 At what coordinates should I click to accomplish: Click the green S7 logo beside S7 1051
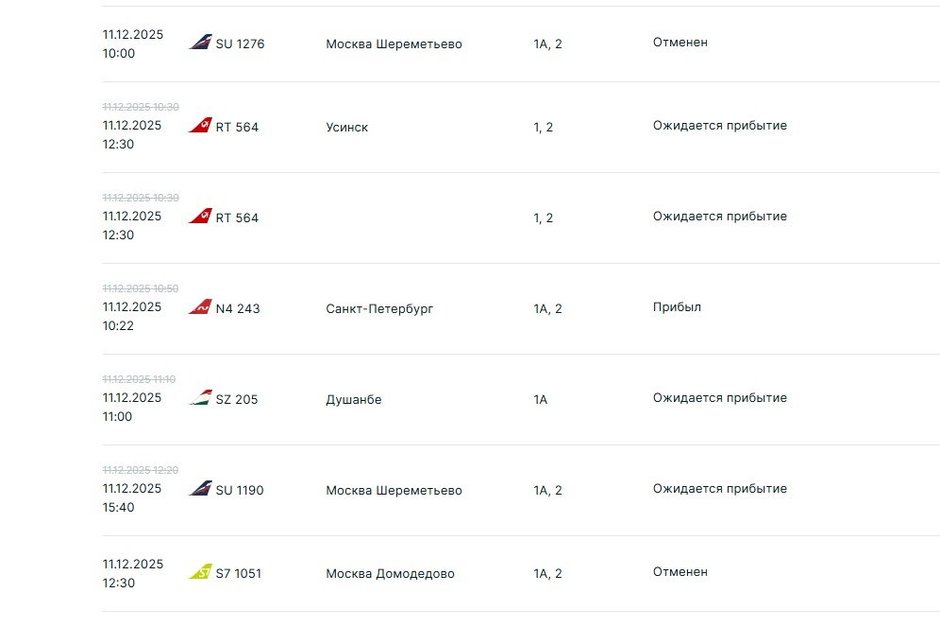[200, 573]
